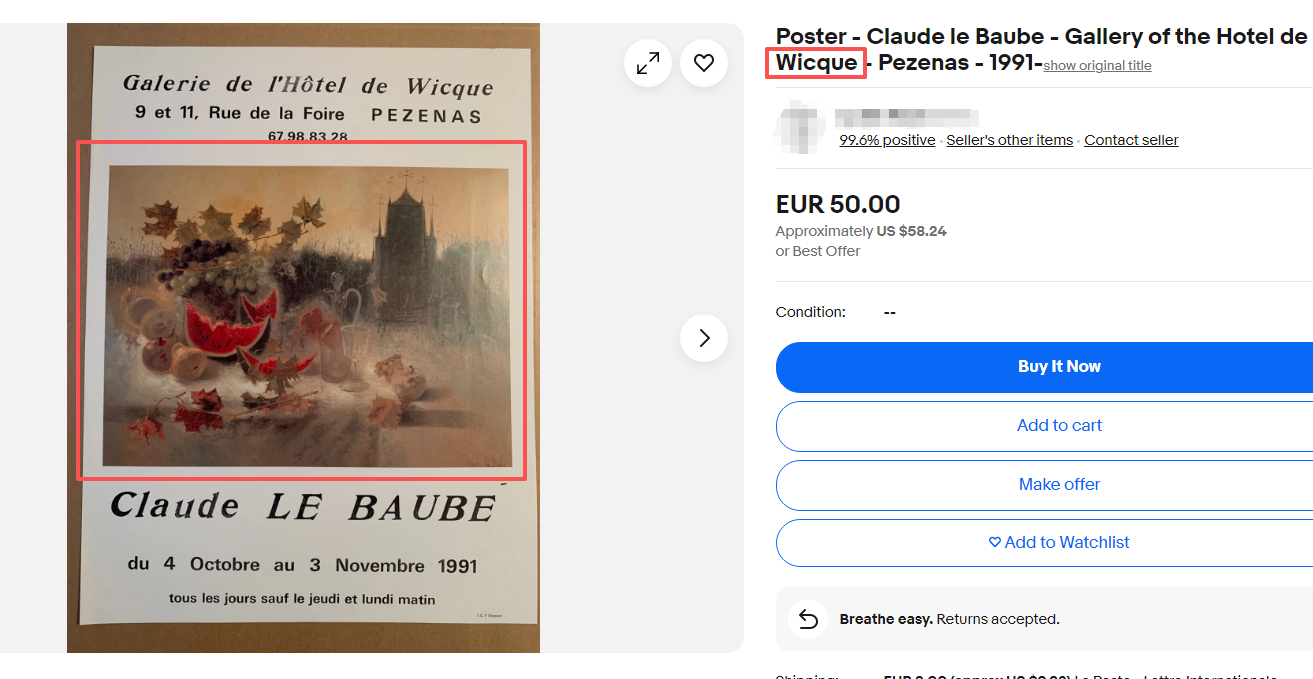Viewport: 1313px width, 679px height.
Task: Expand the poster image to fullscreen
Action: (648, 63)
